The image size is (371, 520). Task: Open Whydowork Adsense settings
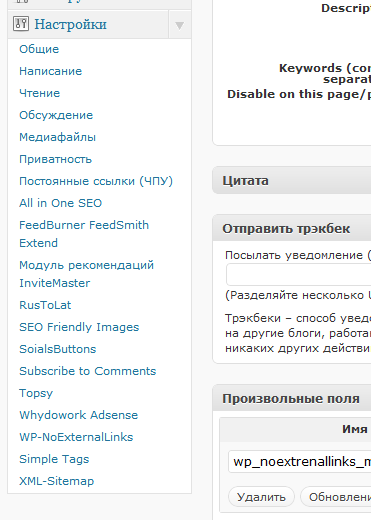[x=79, y=415]
